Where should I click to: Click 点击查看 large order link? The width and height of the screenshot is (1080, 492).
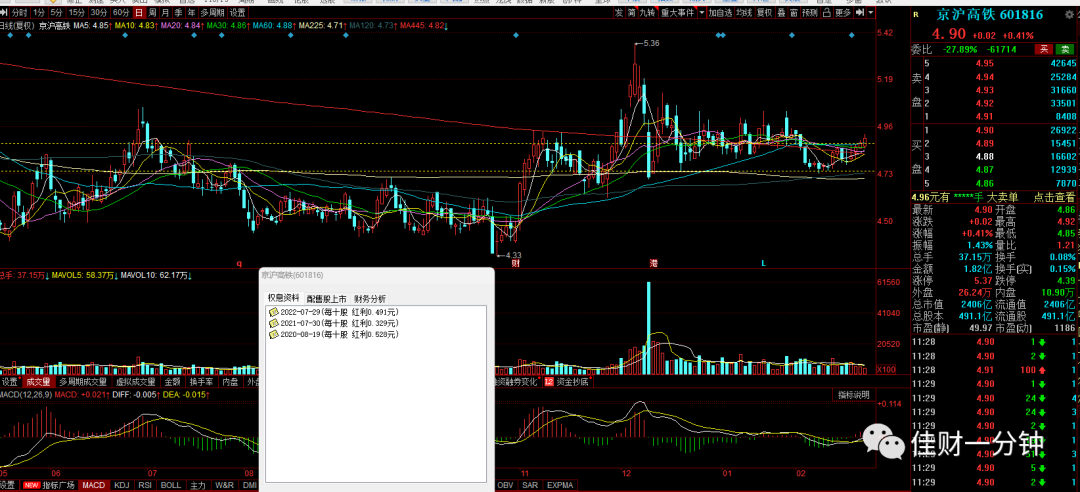[x=1054, y=197]
